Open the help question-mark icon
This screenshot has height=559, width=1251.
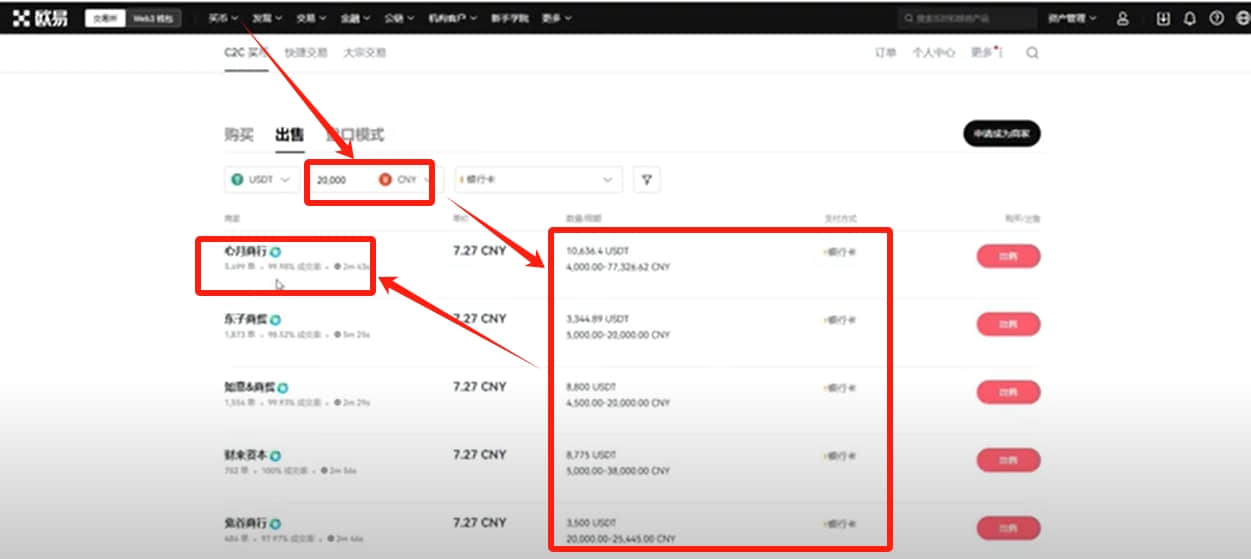click(x=1216, y=18)
